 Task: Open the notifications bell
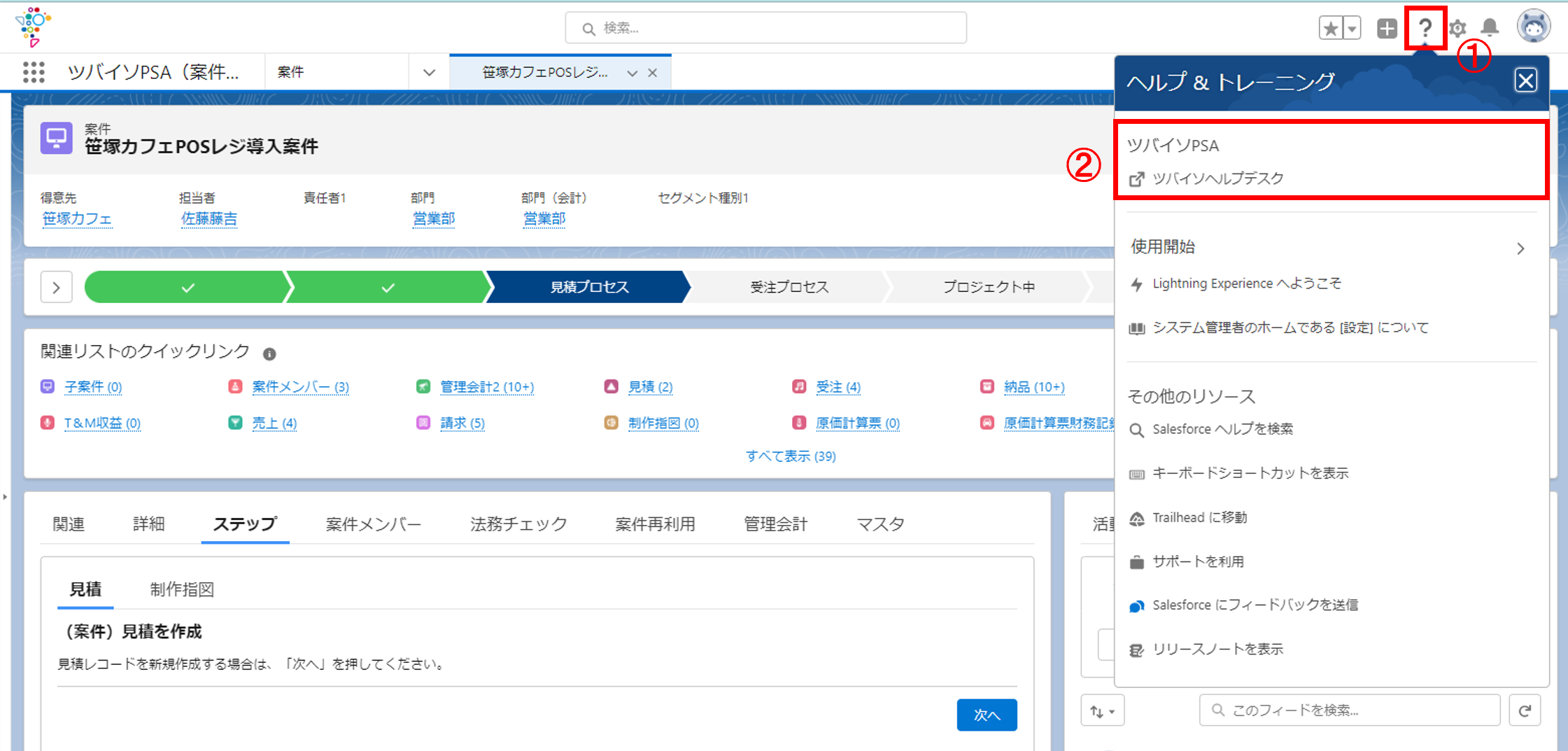[x=1490, y=27]
